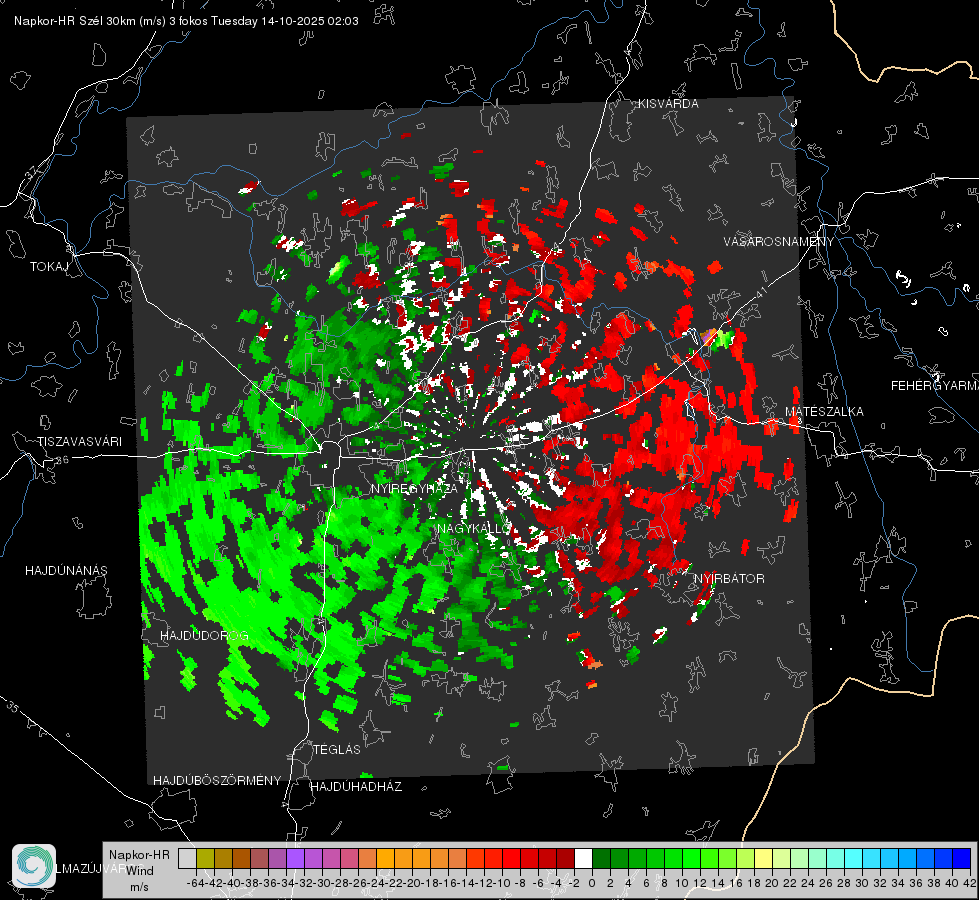Select the pale yellow swatch between 18 and 20
The image size is (979, 900).
(x=763, y=858)
